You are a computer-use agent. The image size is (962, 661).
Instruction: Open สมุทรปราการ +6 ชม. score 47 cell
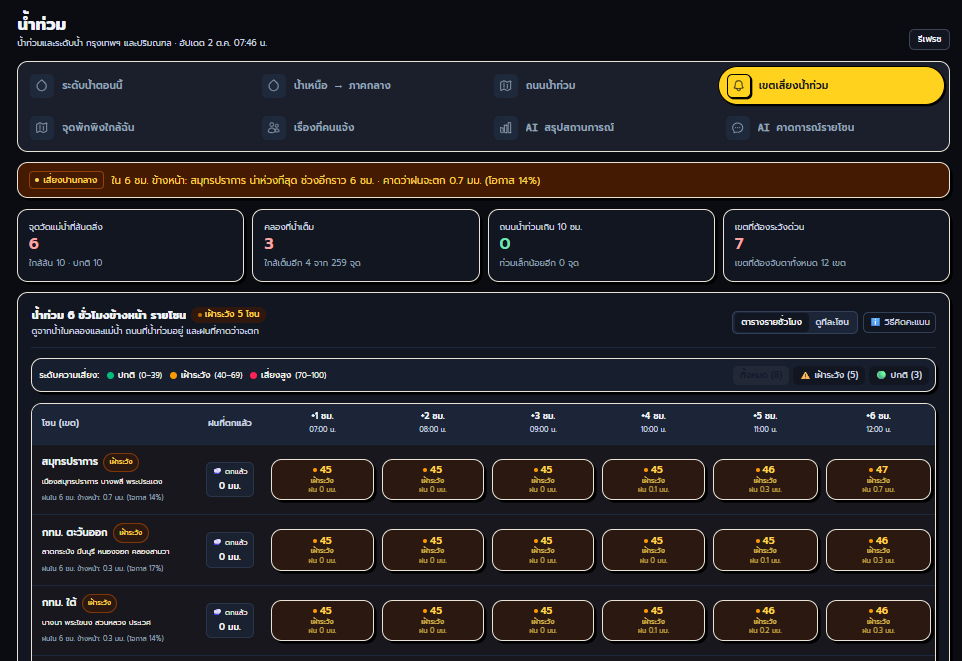(x=878, y=479)
